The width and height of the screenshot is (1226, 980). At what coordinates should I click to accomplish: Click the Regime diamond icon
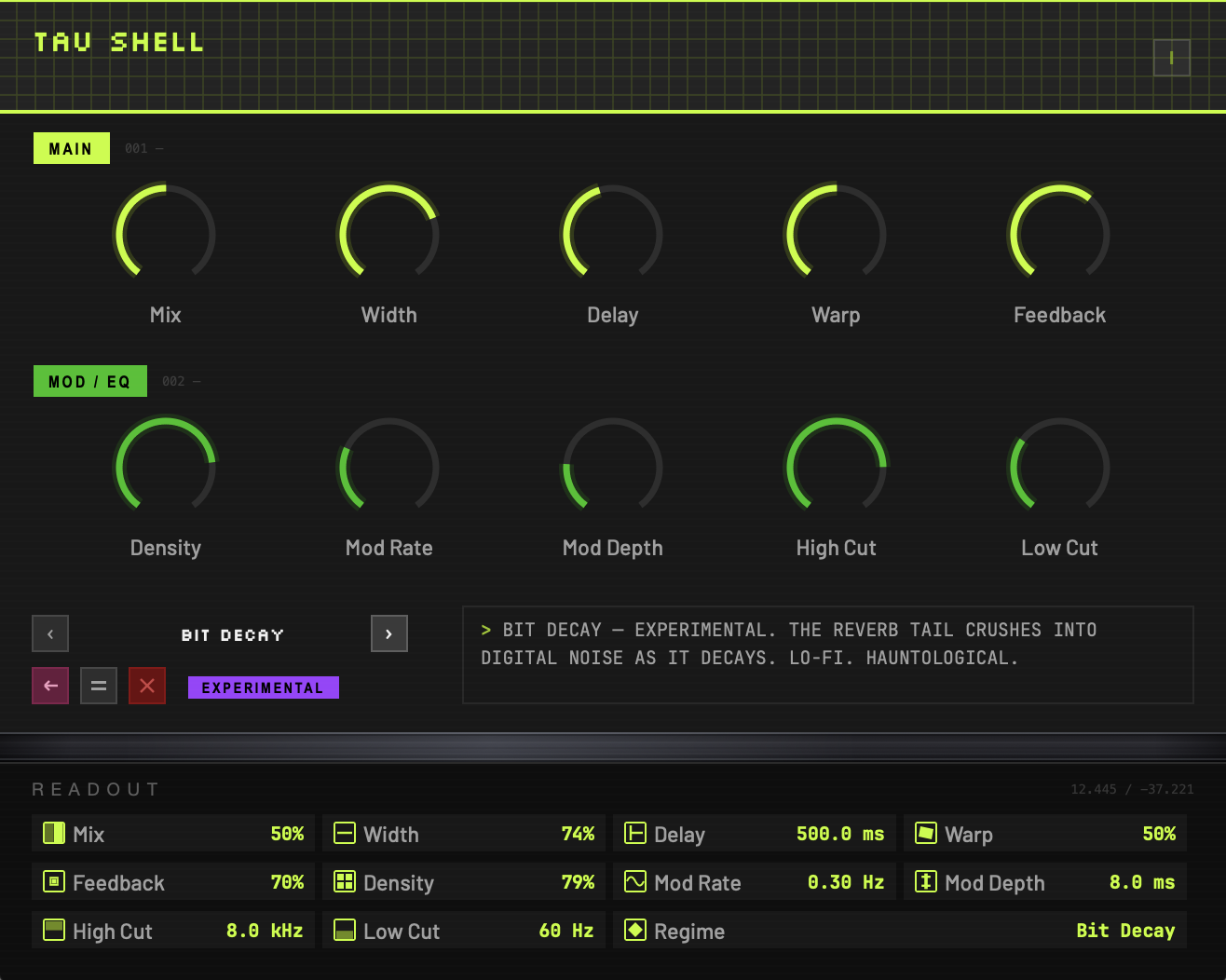point(635,930)
